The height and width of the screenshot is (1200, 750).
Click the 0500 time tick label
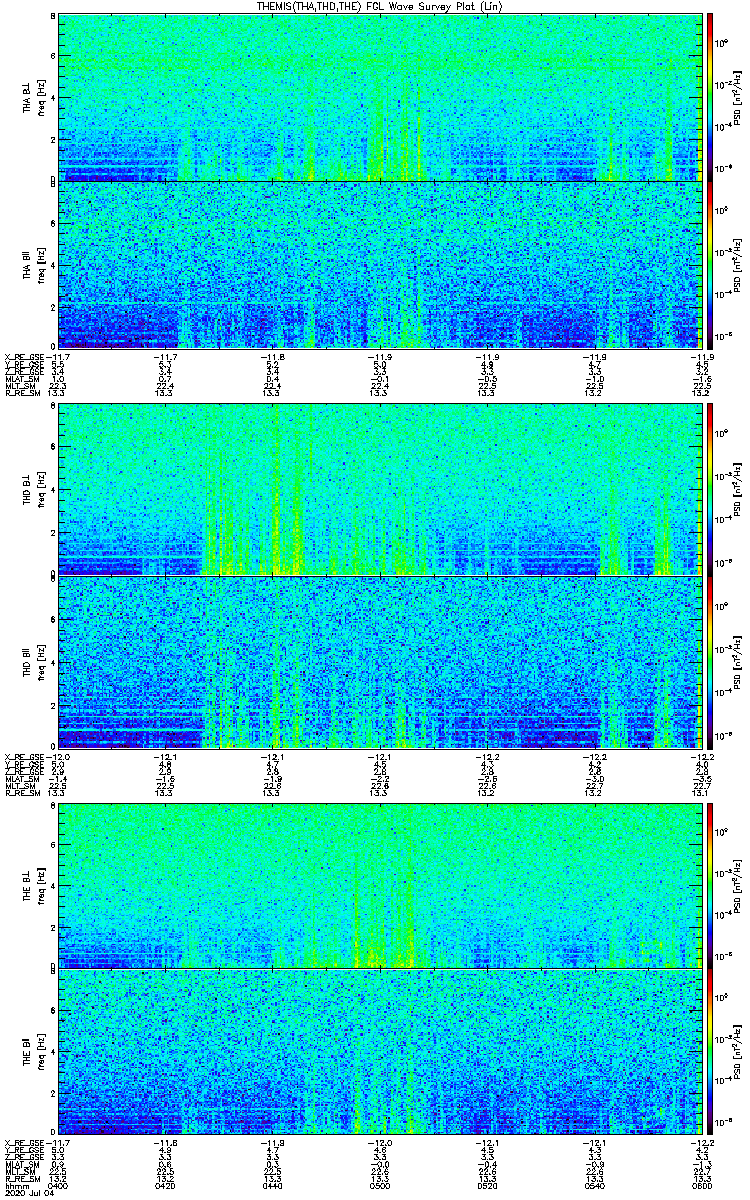379,1185
